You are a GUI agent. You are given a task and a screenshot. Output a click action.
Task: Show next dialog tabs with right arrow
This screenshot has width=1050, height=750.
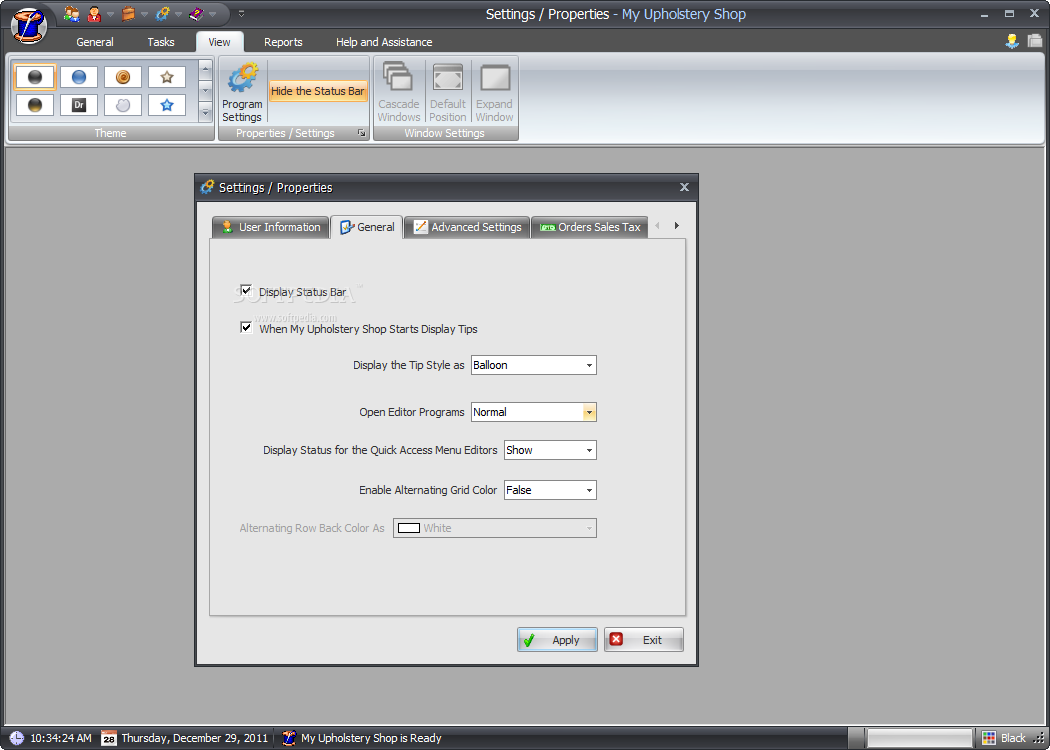click(676, 226)
